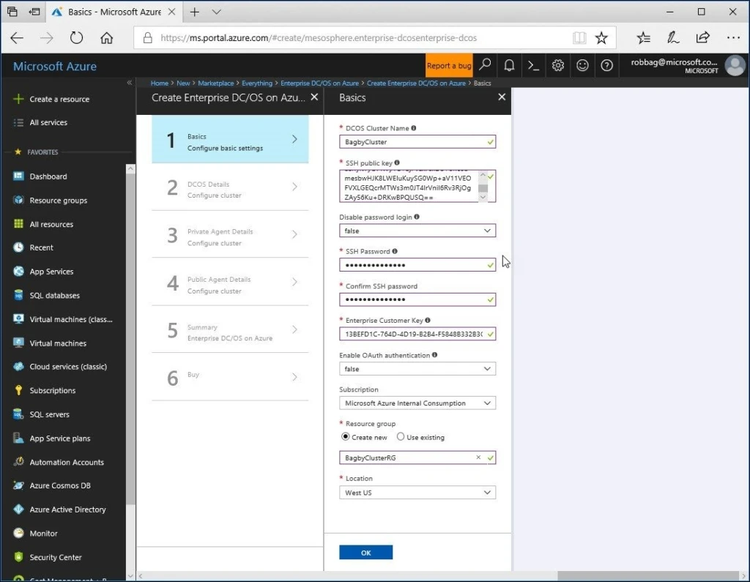Select step 3 Private Agent Details
The width and height of the screenshot is (750, 582).
[231, 237]
